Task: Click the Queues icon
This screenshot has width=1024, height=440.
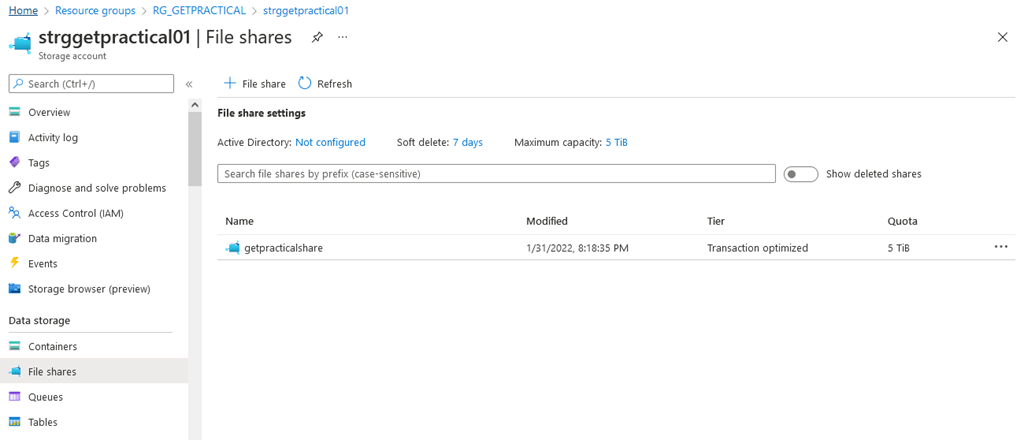Action: (x=15, y=397)
